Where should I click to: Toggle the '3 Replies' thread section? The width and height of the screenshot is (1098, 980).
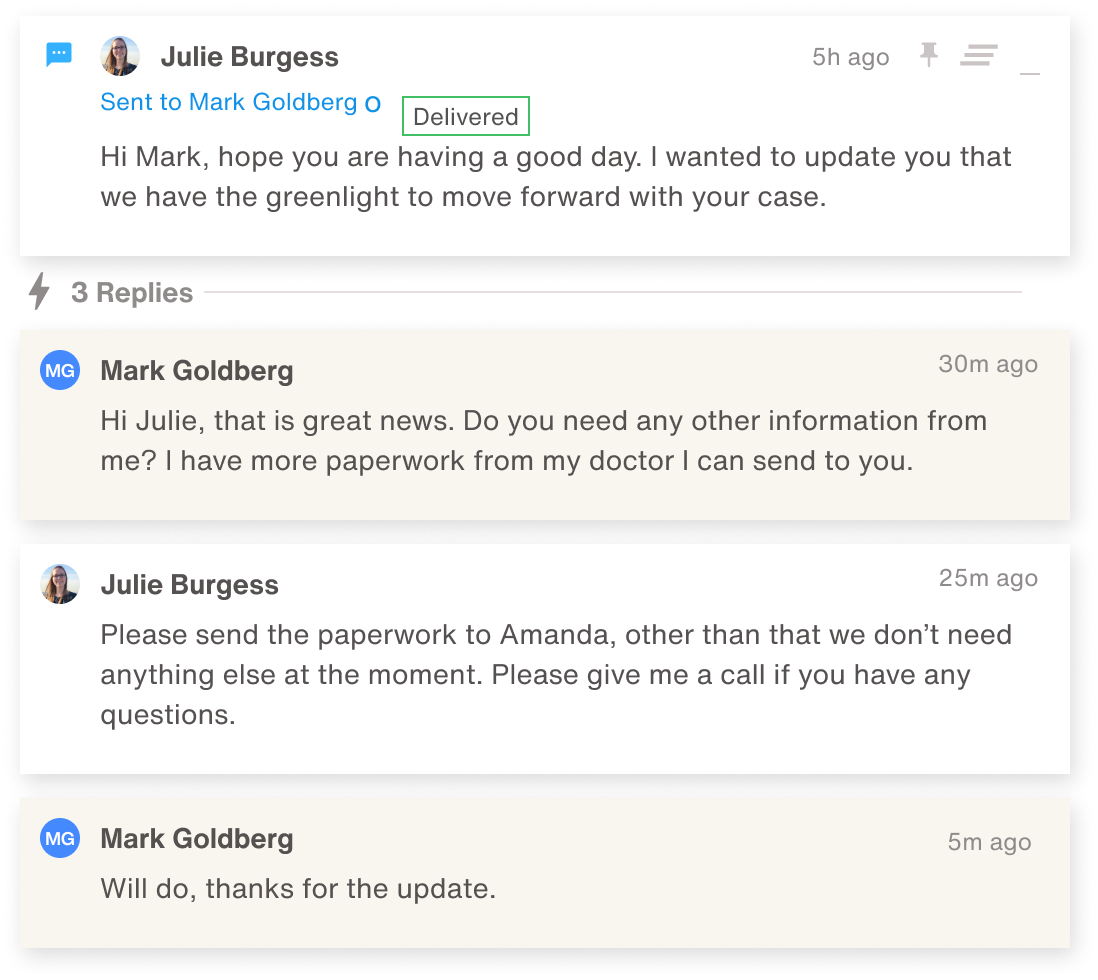tap(132, 293)
